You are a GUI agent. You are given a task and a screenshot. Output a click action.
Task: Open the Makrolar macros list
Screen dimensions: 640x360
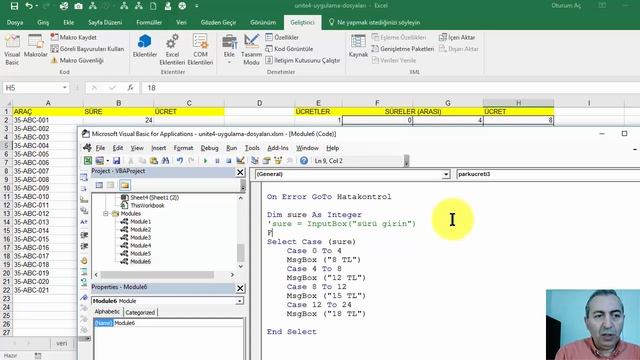(x=36, y=46)
